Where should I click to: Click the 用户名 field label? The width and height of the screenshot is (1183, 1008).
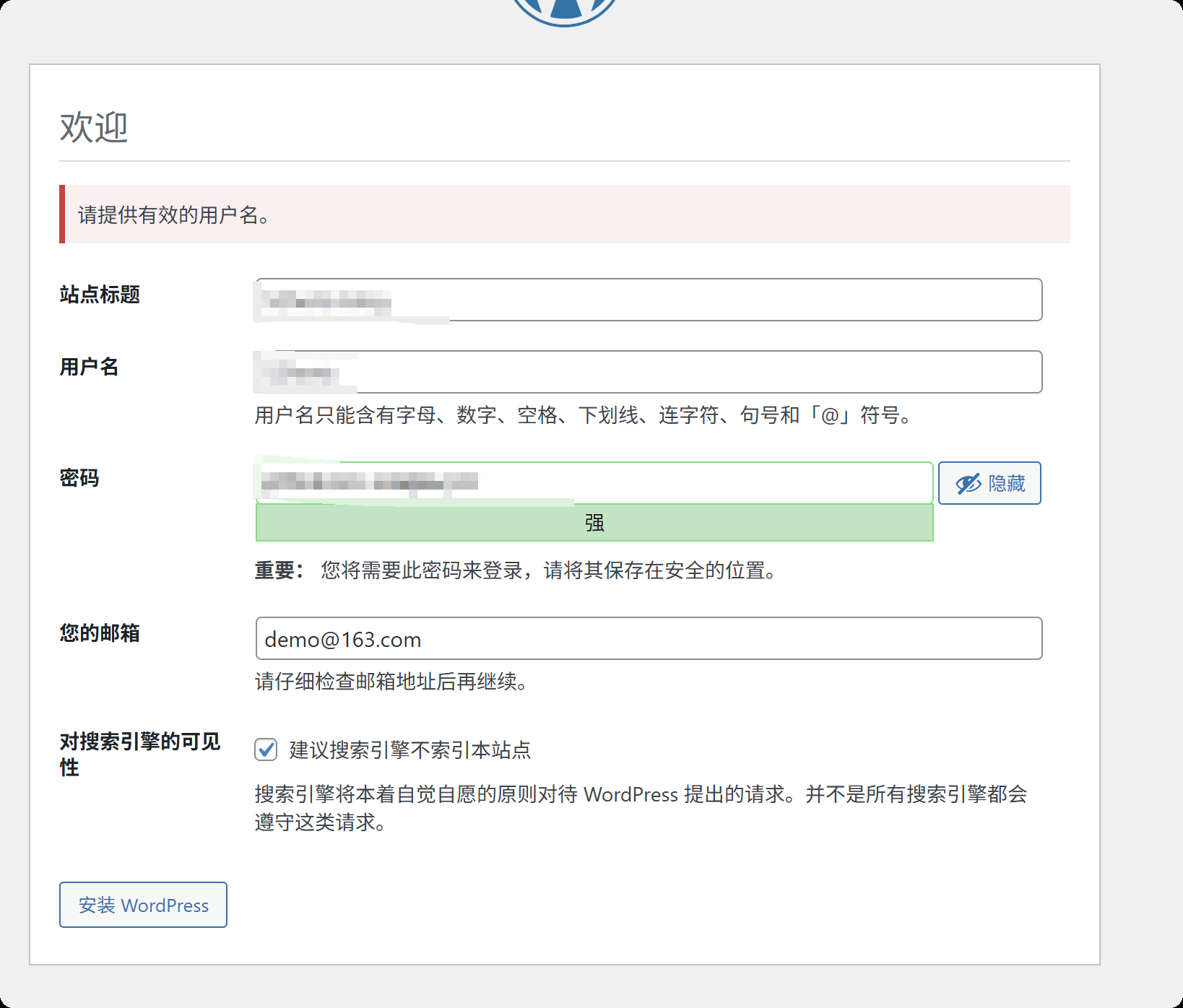pyautogui.click(x=89, y=367)
